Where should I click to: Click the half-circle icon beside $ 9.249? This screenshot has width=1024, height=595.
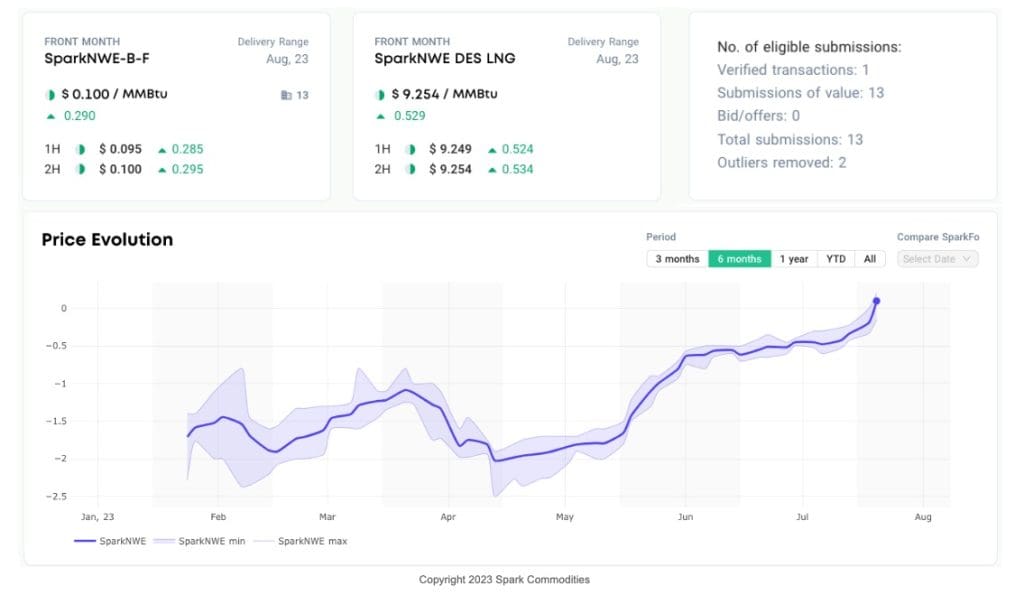[x=410, y=150]
